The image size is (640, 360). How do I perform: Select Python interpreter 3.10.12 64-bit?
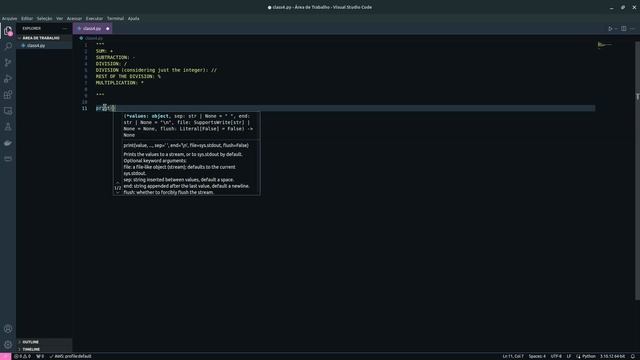pos(612,356)
